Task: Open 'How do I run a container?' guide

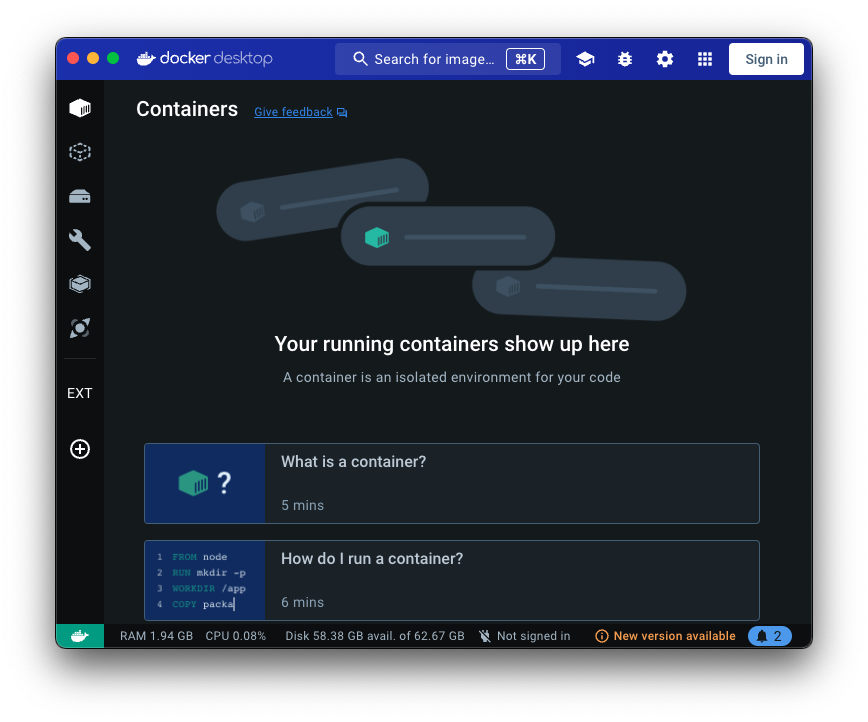Action: [x=452, y=580]
